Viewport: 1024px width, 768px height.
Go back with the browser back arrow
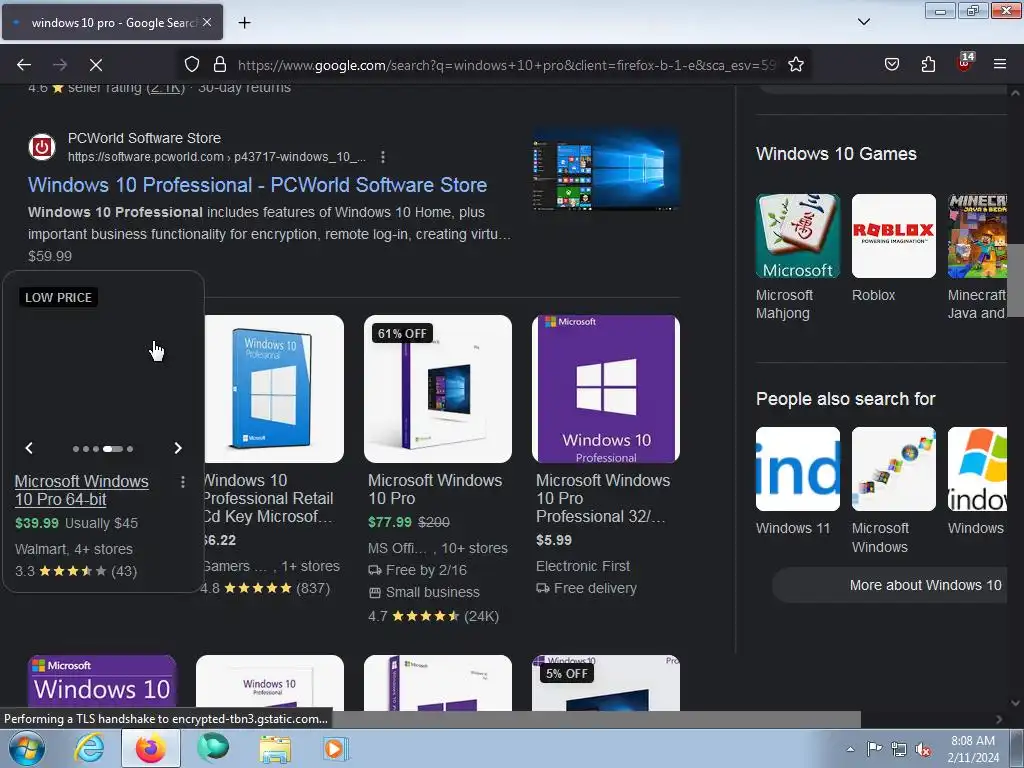click(x=24, y=65)
